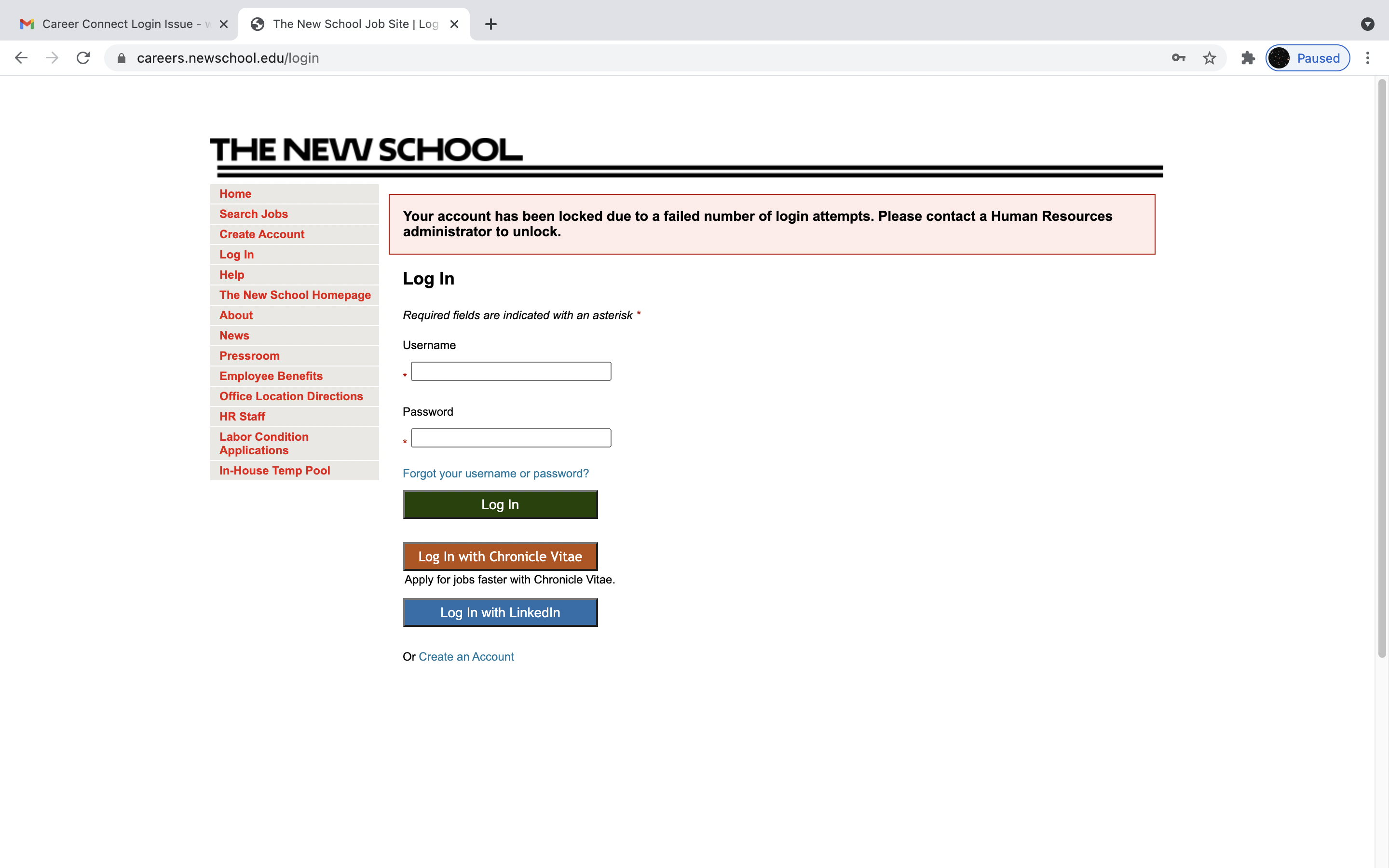Click Log In with LinkedIn button
The width and height of the screenshot is (1389, 868).
500,612
